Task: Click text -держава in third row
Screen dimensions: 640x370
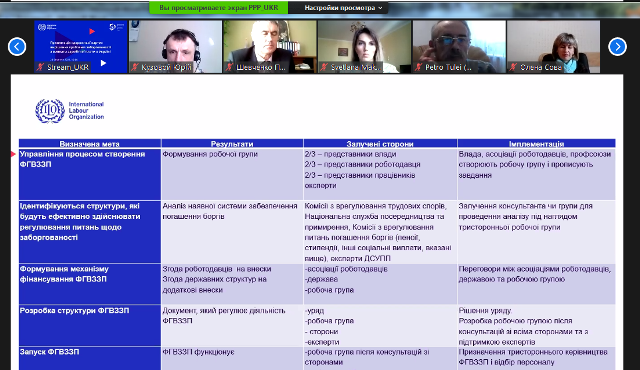Action: 321,279
